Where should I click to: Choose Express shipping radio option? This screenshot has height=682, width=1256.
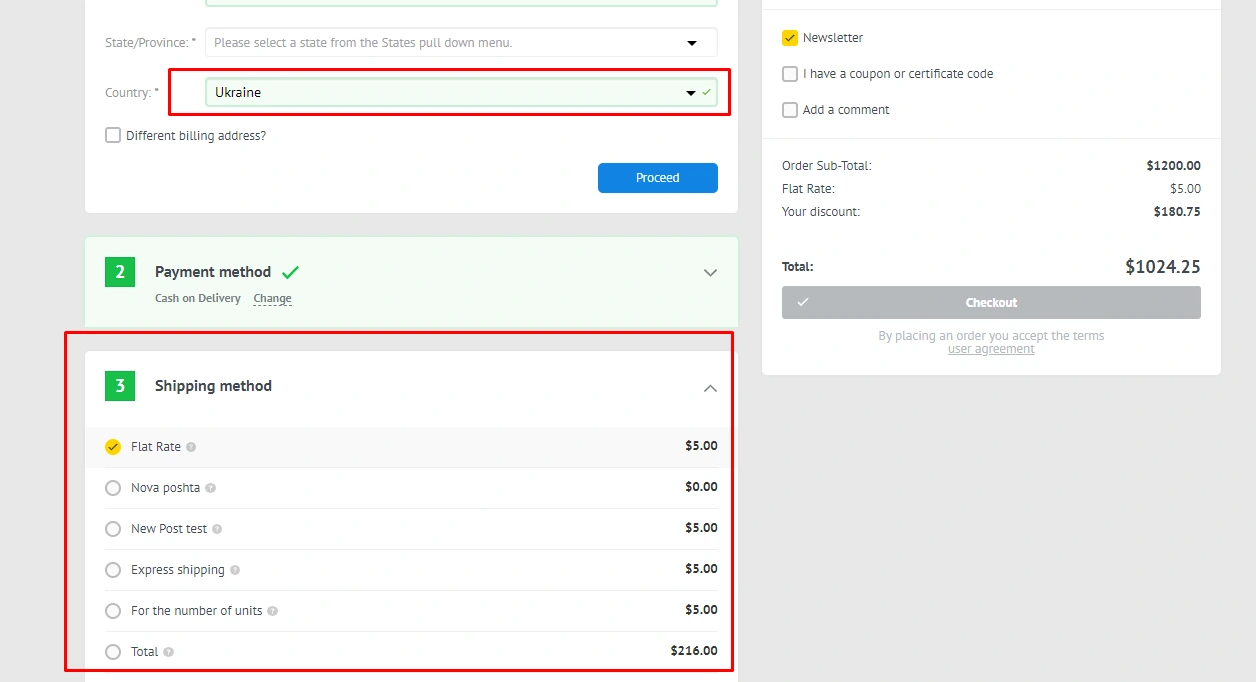tap(113, 570)
